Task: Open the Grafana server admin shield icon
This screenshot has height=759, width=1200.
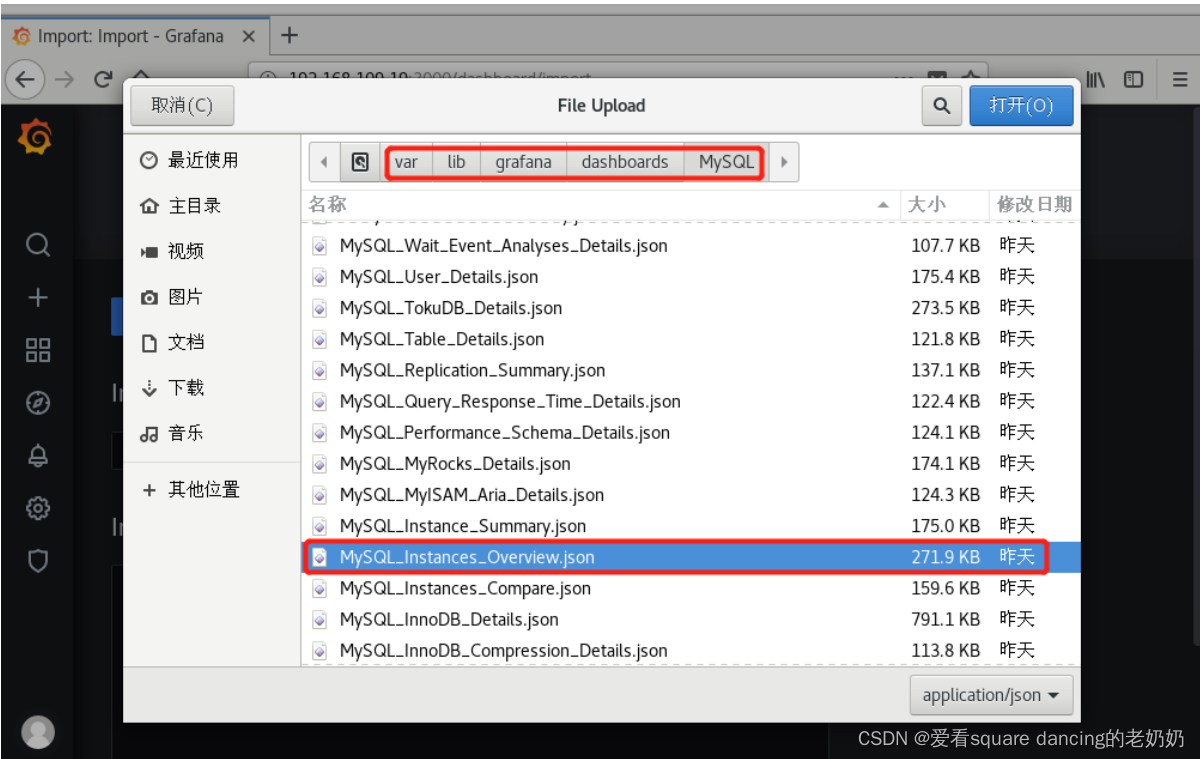Action: point(38,561)
